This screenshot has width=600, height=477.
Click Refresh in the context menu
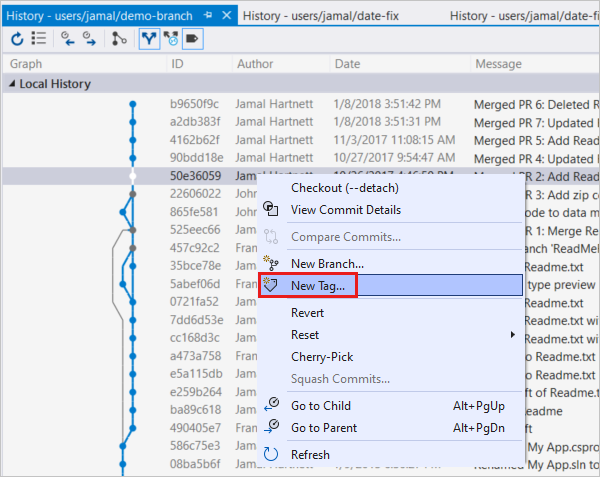point(310,454)
